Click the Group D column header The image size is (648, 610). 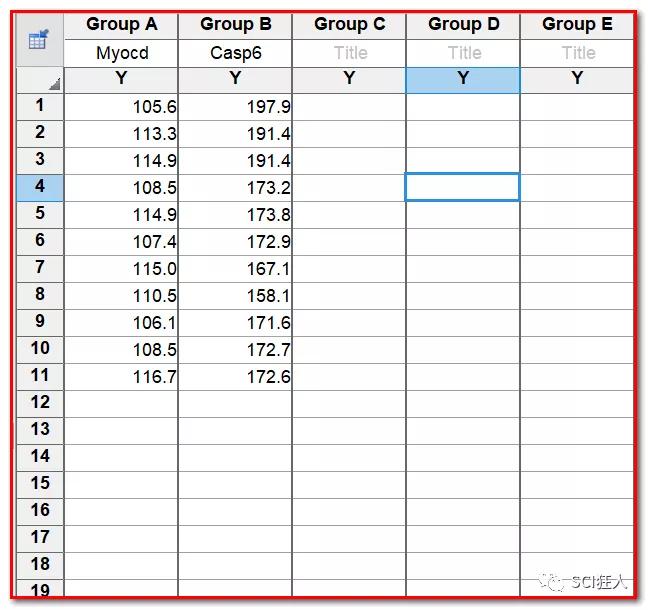(463, 25)
